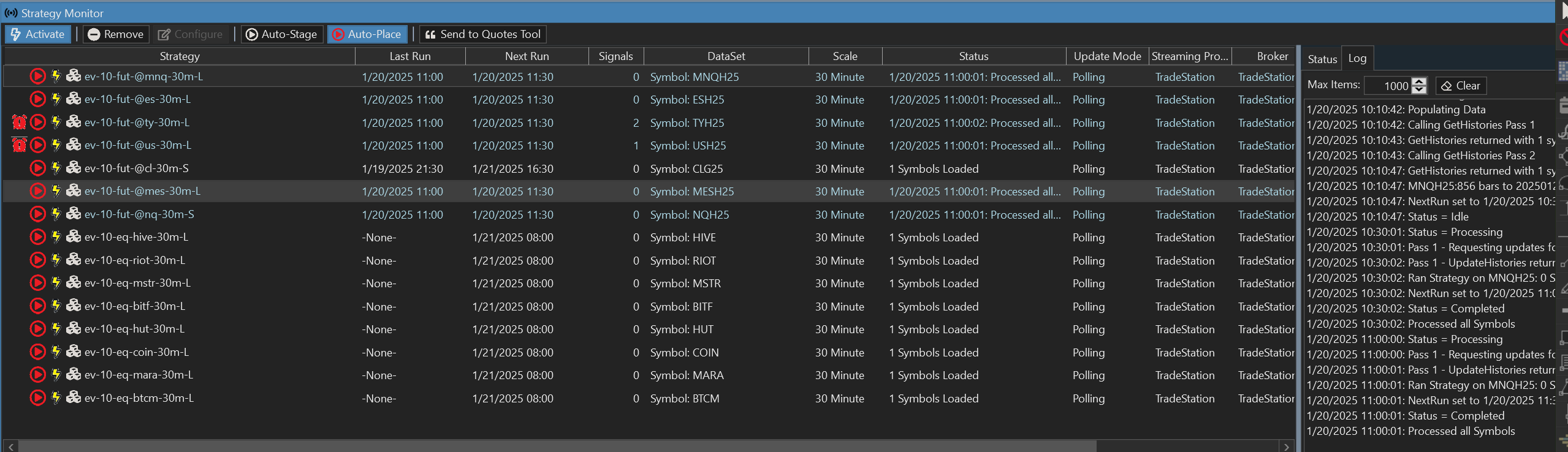Click the red alarm icon on ev-10-fut-@ty-30m-L
Screen dimensions: 1568x452
19,122
